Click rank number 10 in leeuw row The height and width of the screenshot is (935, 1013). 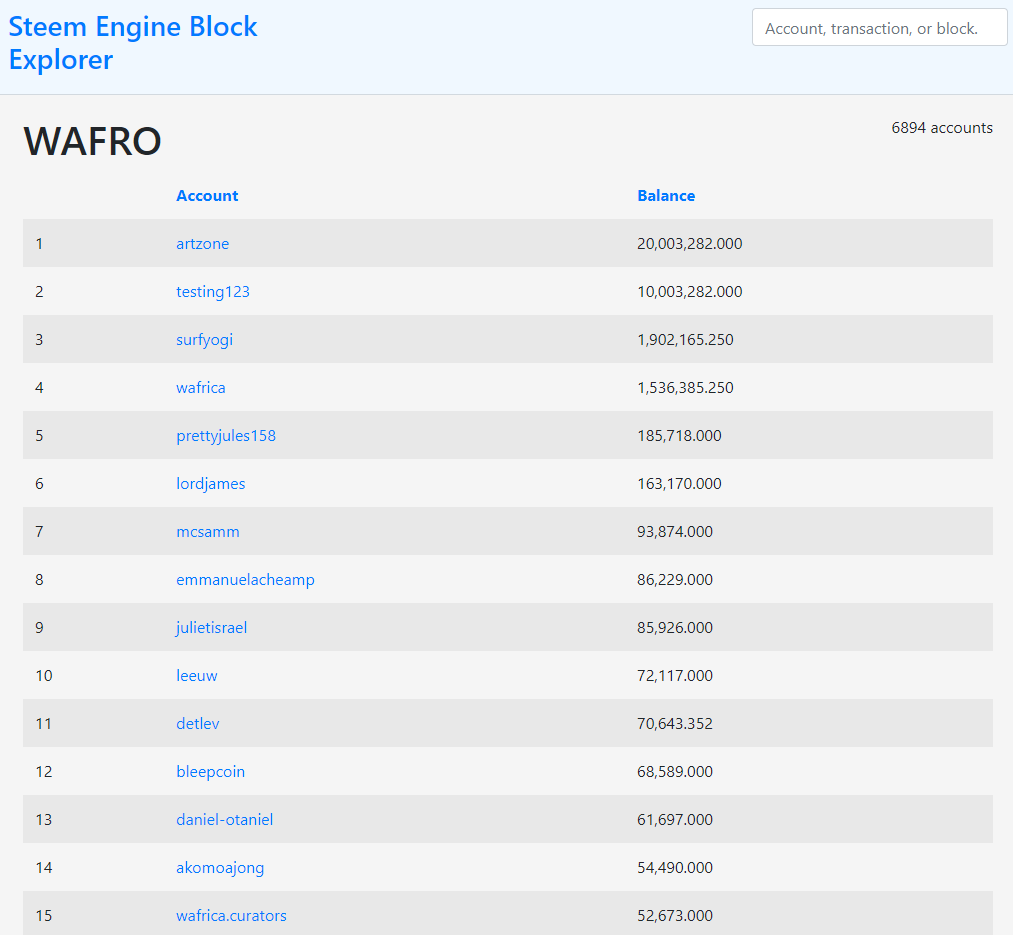pyautogui.click(x=44, y=676)
